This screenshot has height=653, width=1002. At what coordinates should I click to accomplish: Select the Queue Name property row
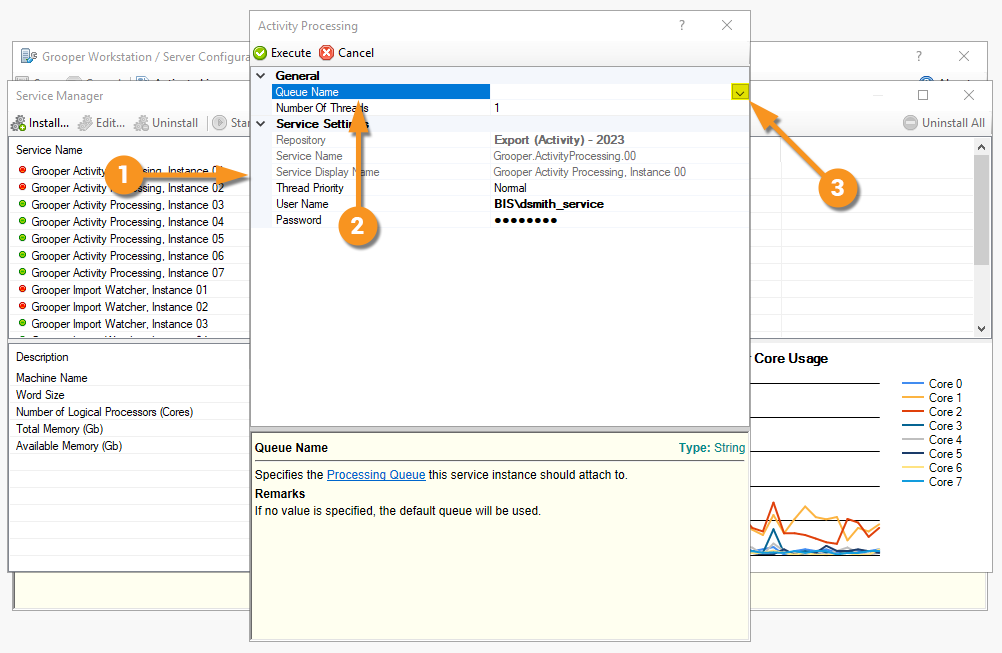(510, 92)
